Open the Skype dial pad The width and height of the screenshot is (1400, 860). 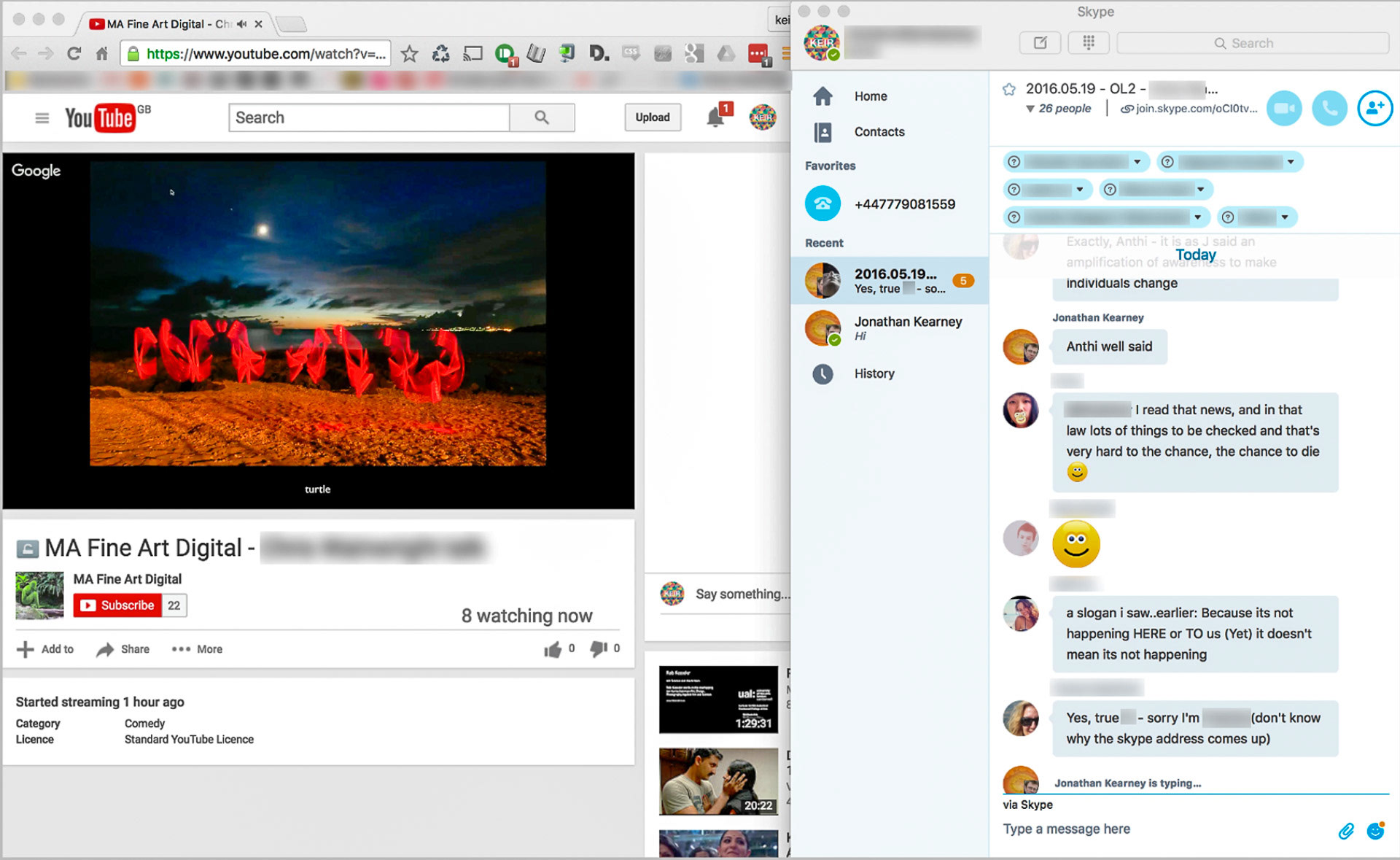pyautogui.click(x=1088, y=43)
